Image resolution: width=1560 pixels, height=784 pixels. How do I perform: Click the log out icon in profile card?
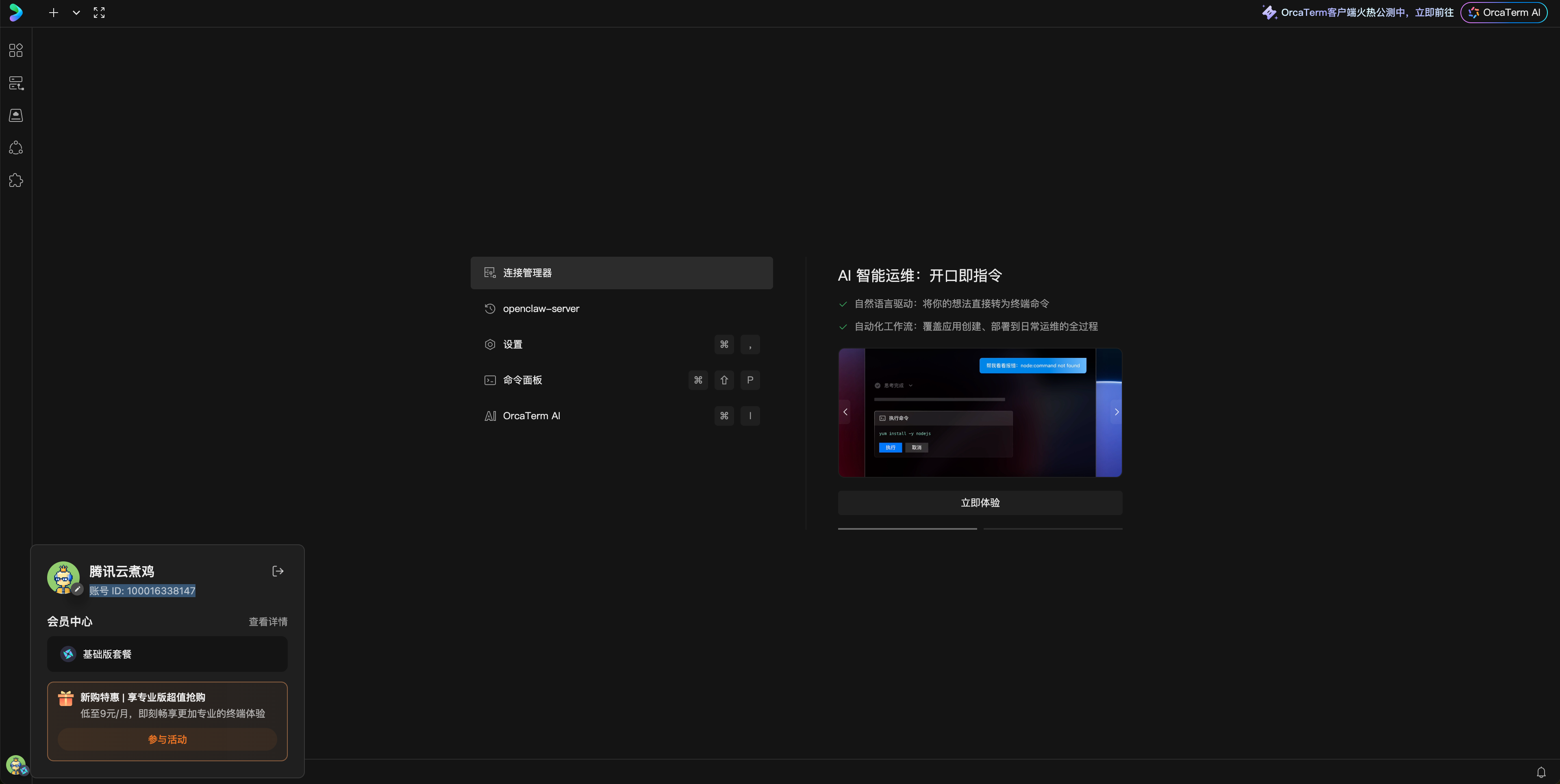pos(278,571)
